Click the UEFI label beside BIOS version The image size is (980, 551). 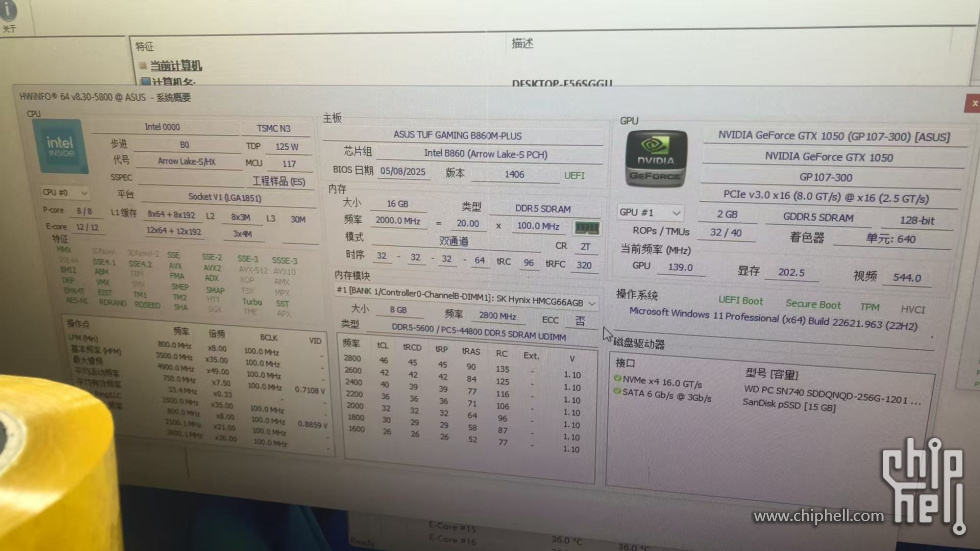pos(574,176)
